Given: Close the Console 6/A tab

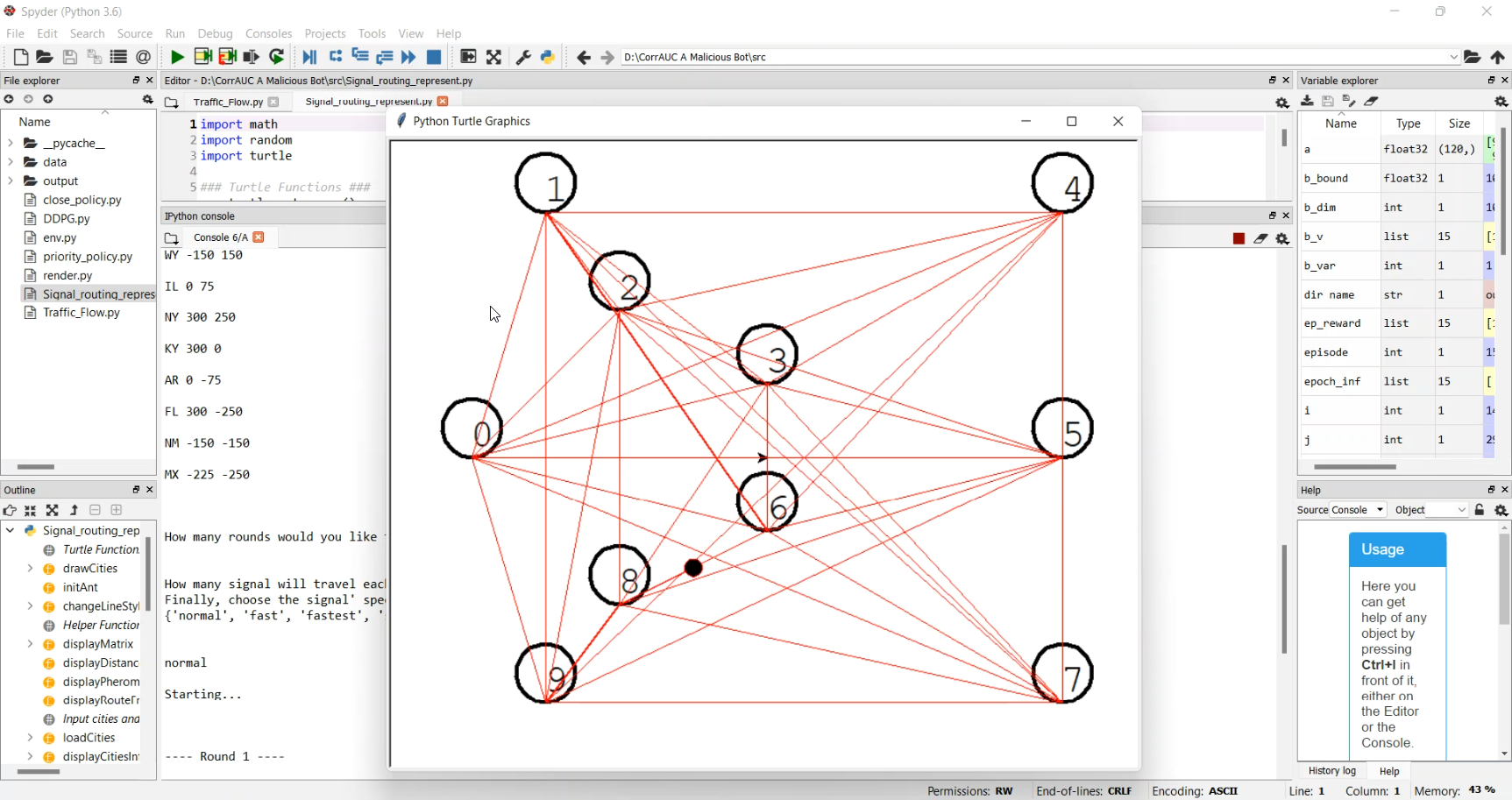Looking at the screenshot, I should [259, 237].
